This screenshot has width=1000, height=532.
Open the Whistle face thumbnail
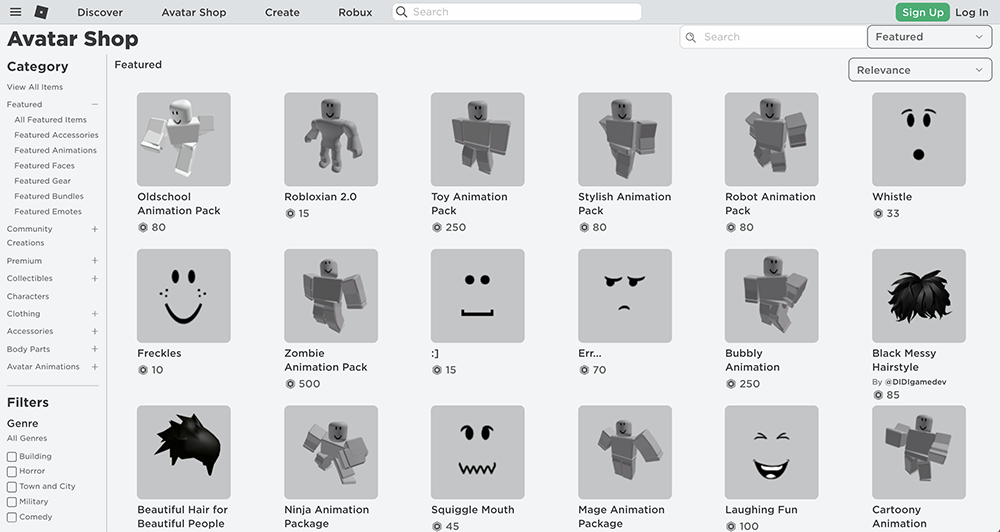pos(919,139)
